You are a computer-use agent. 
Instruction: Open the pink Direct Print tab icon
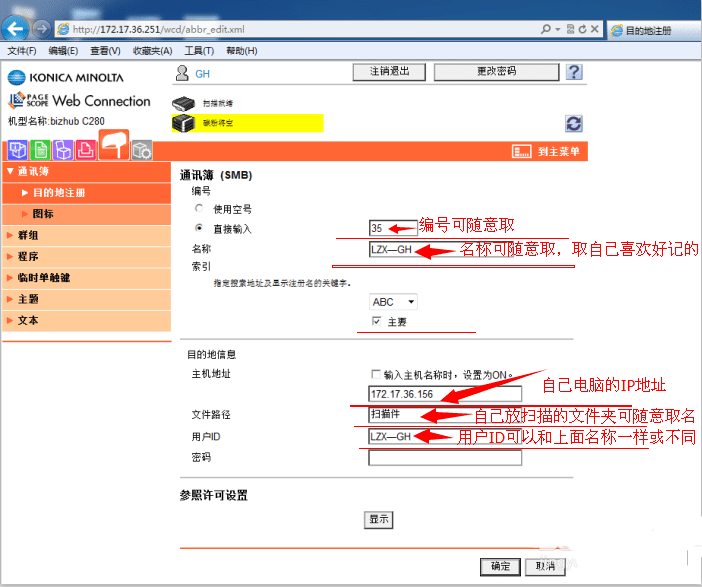pos(86,150)
